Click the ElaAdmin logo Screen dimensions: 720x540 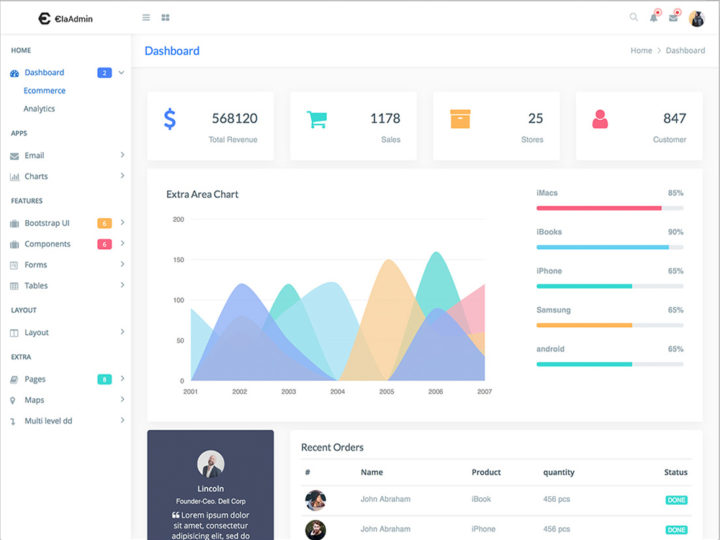click(x=66, y=18)
